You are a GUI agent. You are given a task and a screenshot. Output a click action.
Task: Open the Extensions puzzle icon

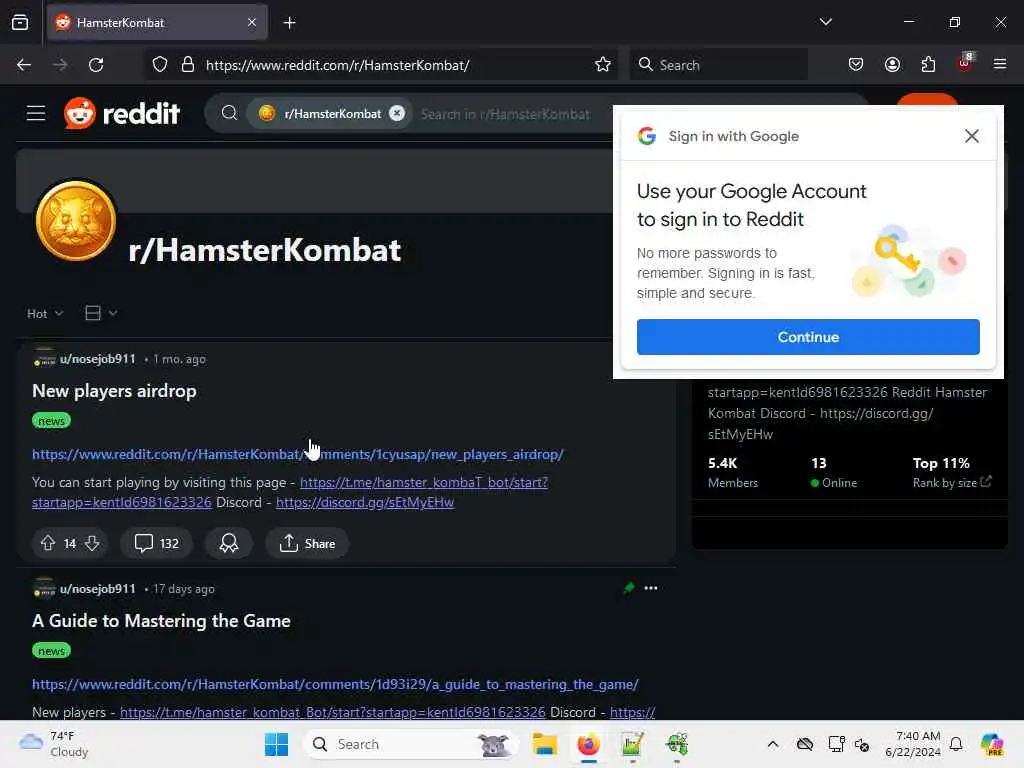coord(928,65)
